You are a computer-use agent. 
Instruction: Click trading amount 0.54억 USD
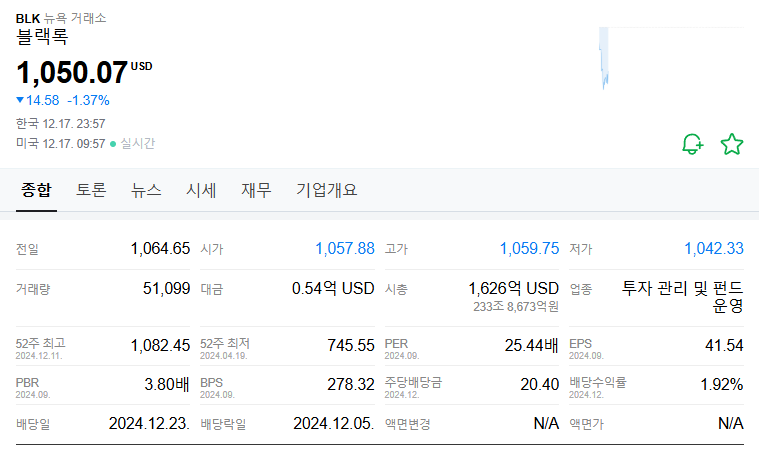pyautogui.click(x=333, y=288)
